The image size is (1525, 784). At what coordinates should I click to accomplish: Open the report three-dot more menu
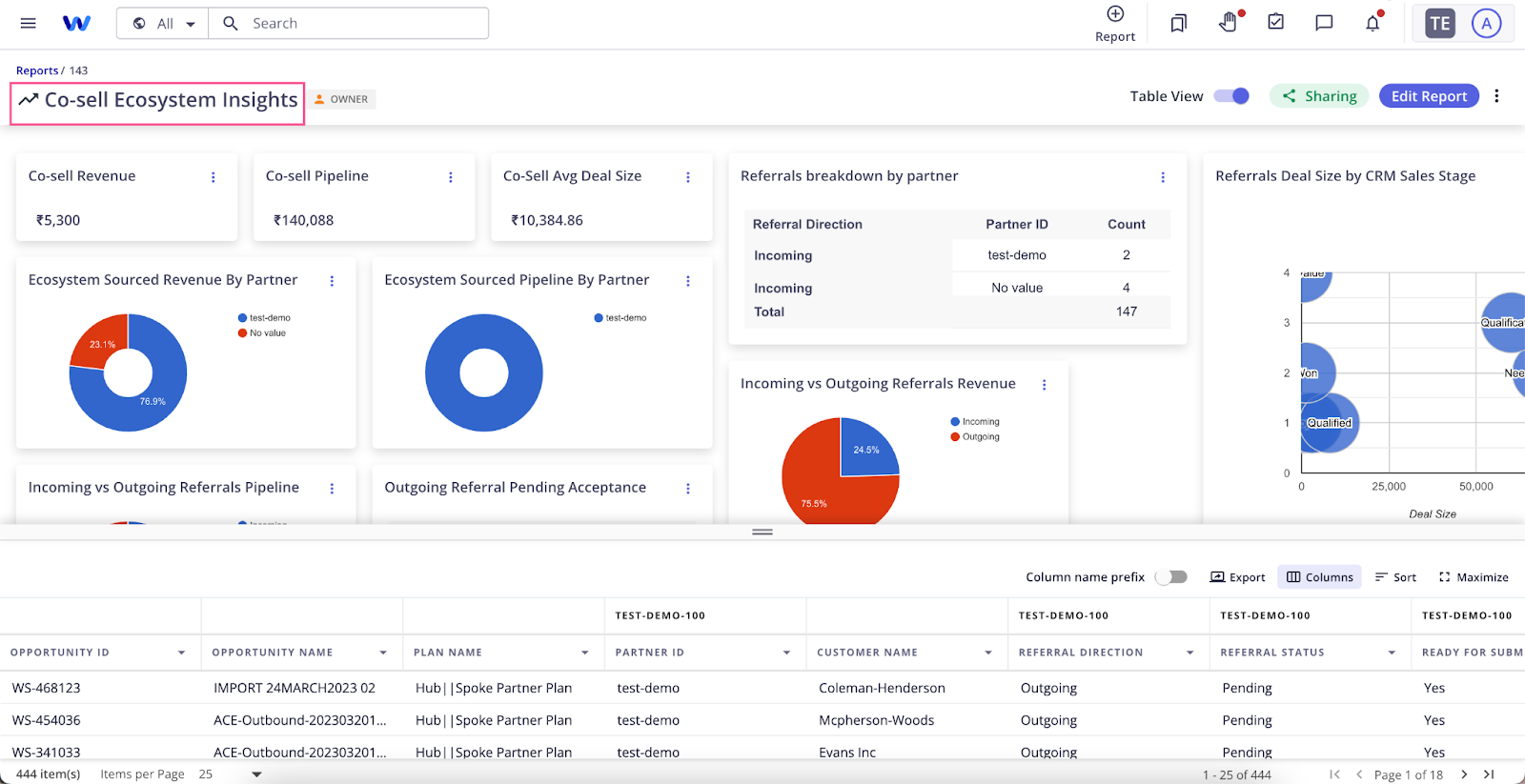pyautogui.click(x=1496, y=96)
